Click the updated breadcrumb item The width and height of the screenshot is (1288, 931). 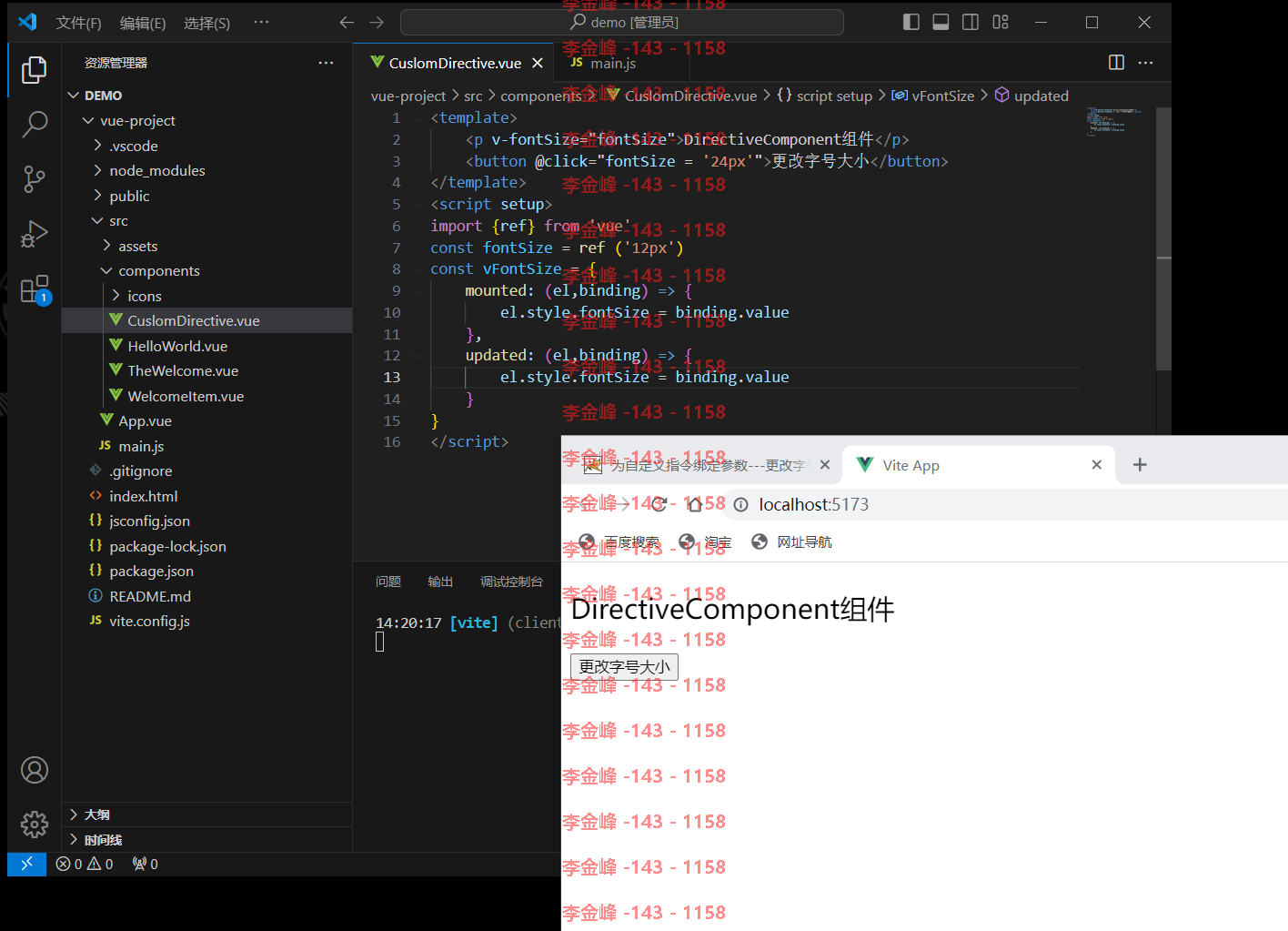[x=1031, y=96]
